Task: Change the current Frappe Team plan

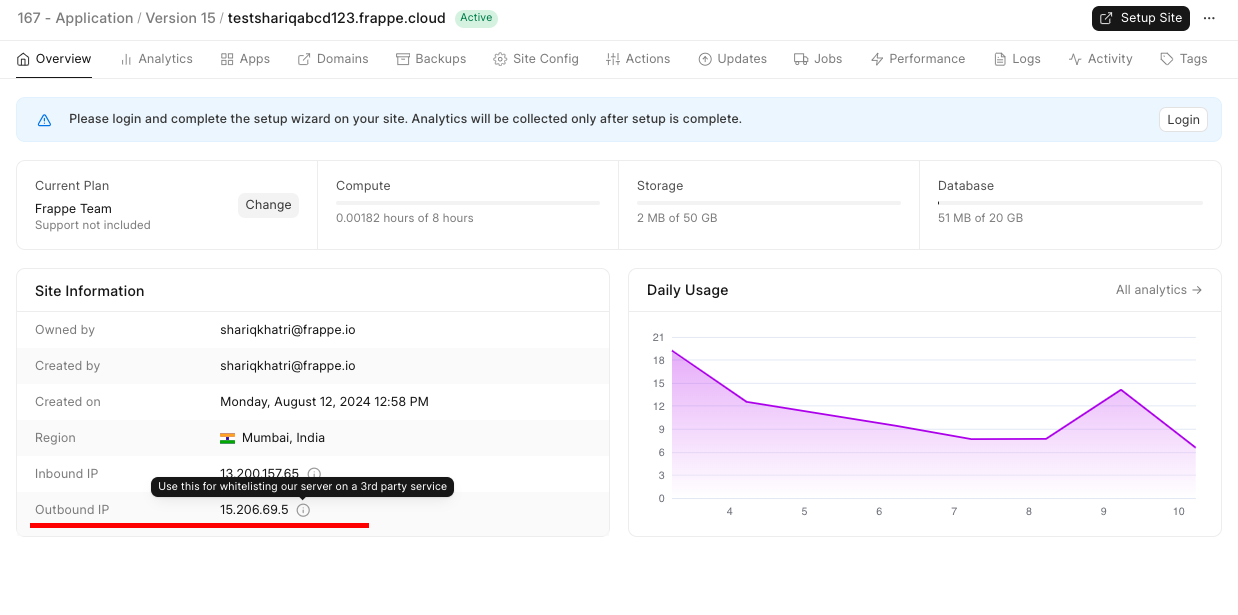Action: pyautogui.click(x=268, y=205)
